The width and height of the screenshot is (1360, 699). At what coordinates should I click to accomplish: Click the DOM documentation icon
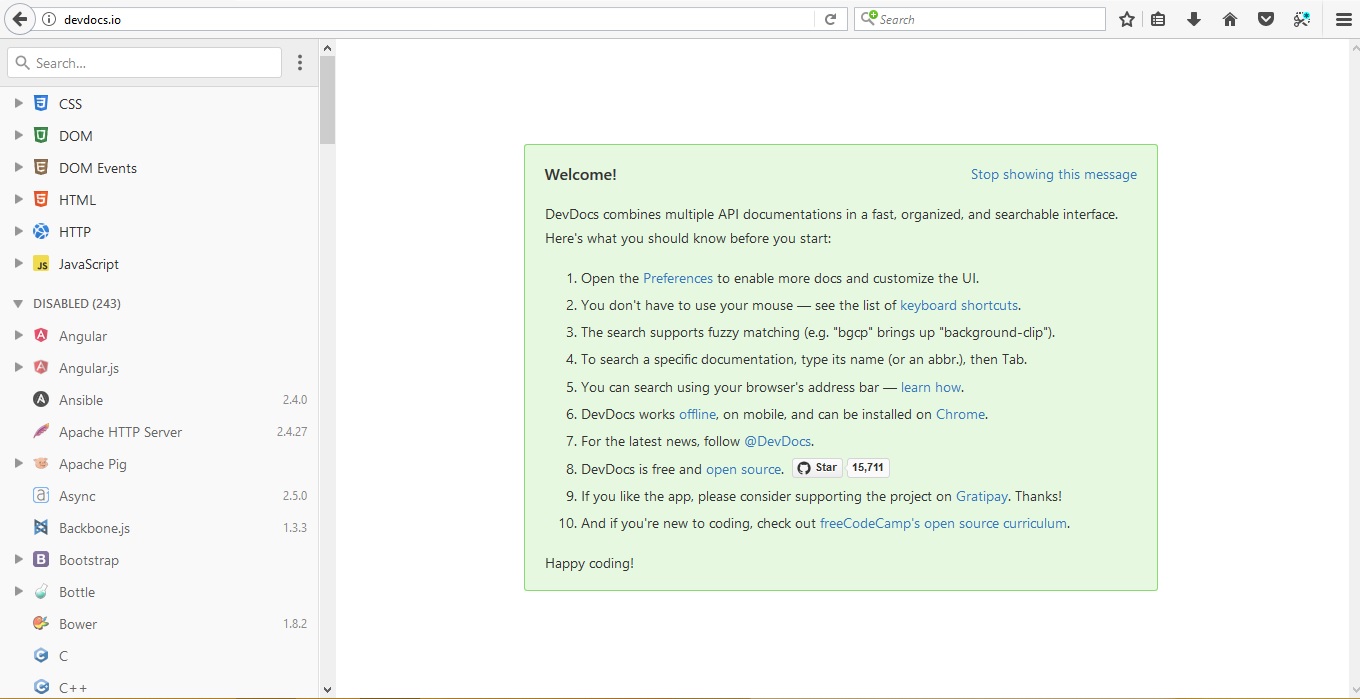click(x=41, y=135)
